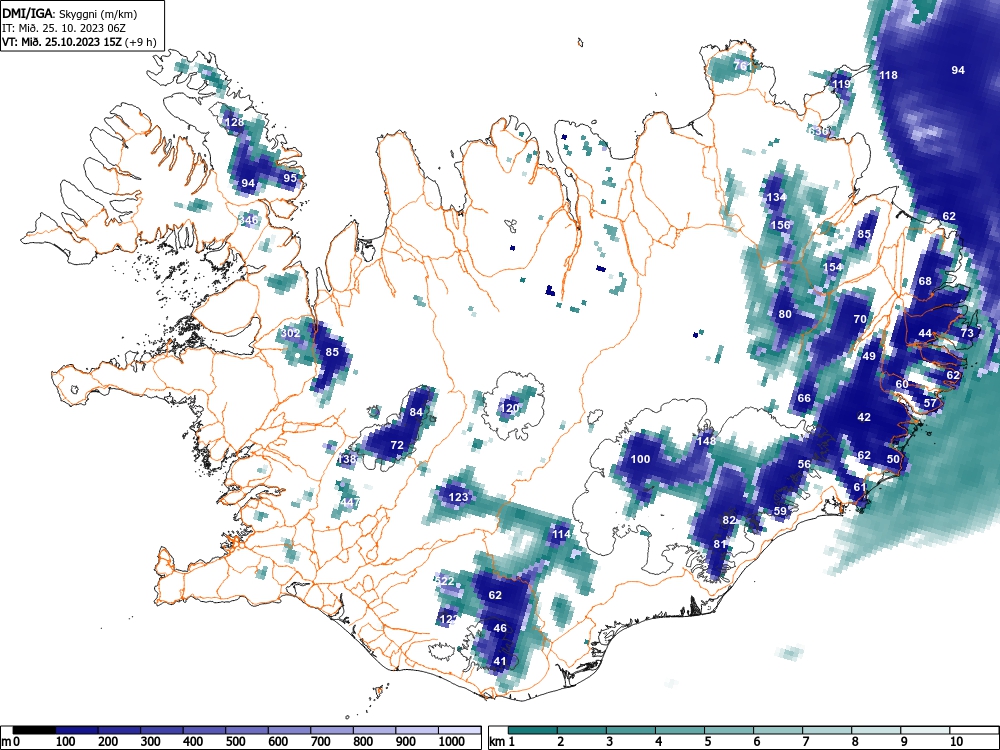Click the visibility value '80' on the map
This screenshot has height=750, width=1000.
click(x=785, y=314)
